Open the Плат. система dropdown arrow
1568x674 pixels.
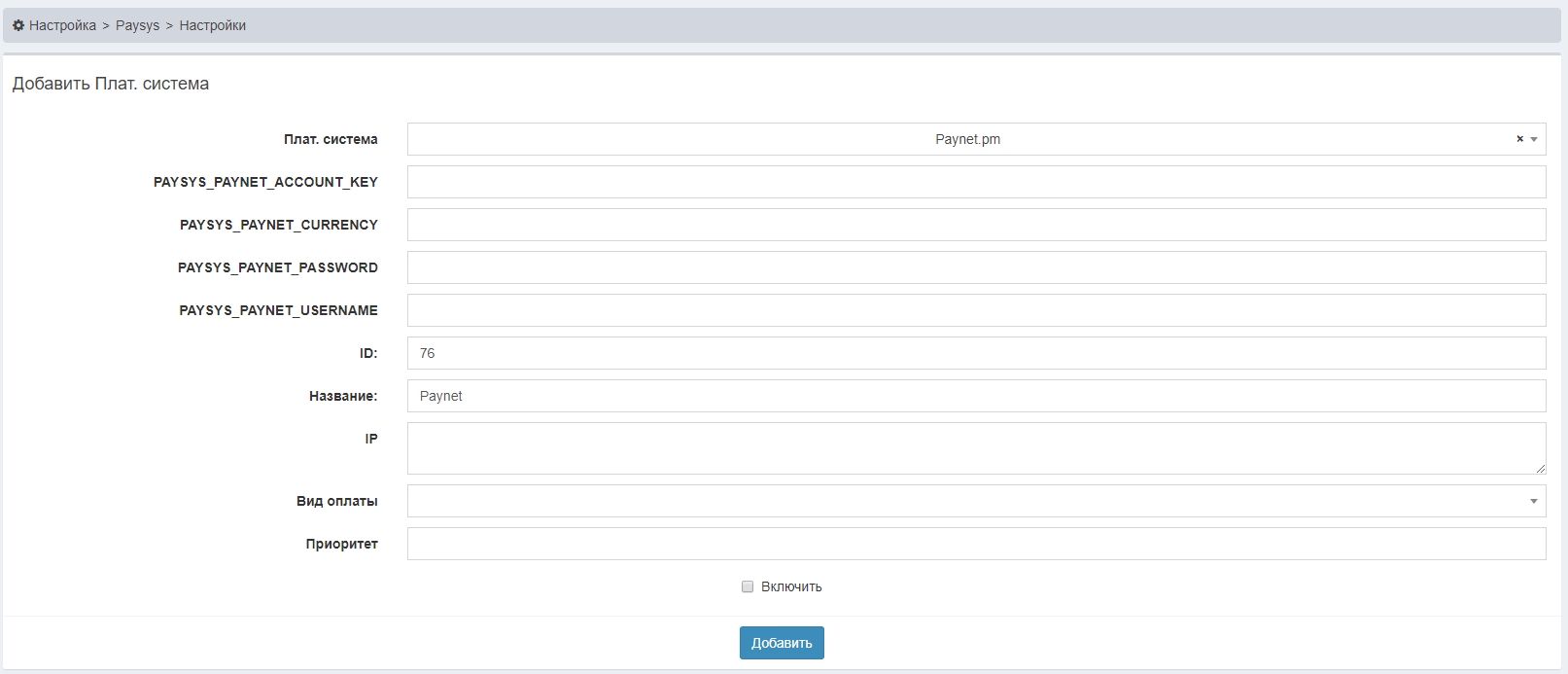(x=1534, y=139)
